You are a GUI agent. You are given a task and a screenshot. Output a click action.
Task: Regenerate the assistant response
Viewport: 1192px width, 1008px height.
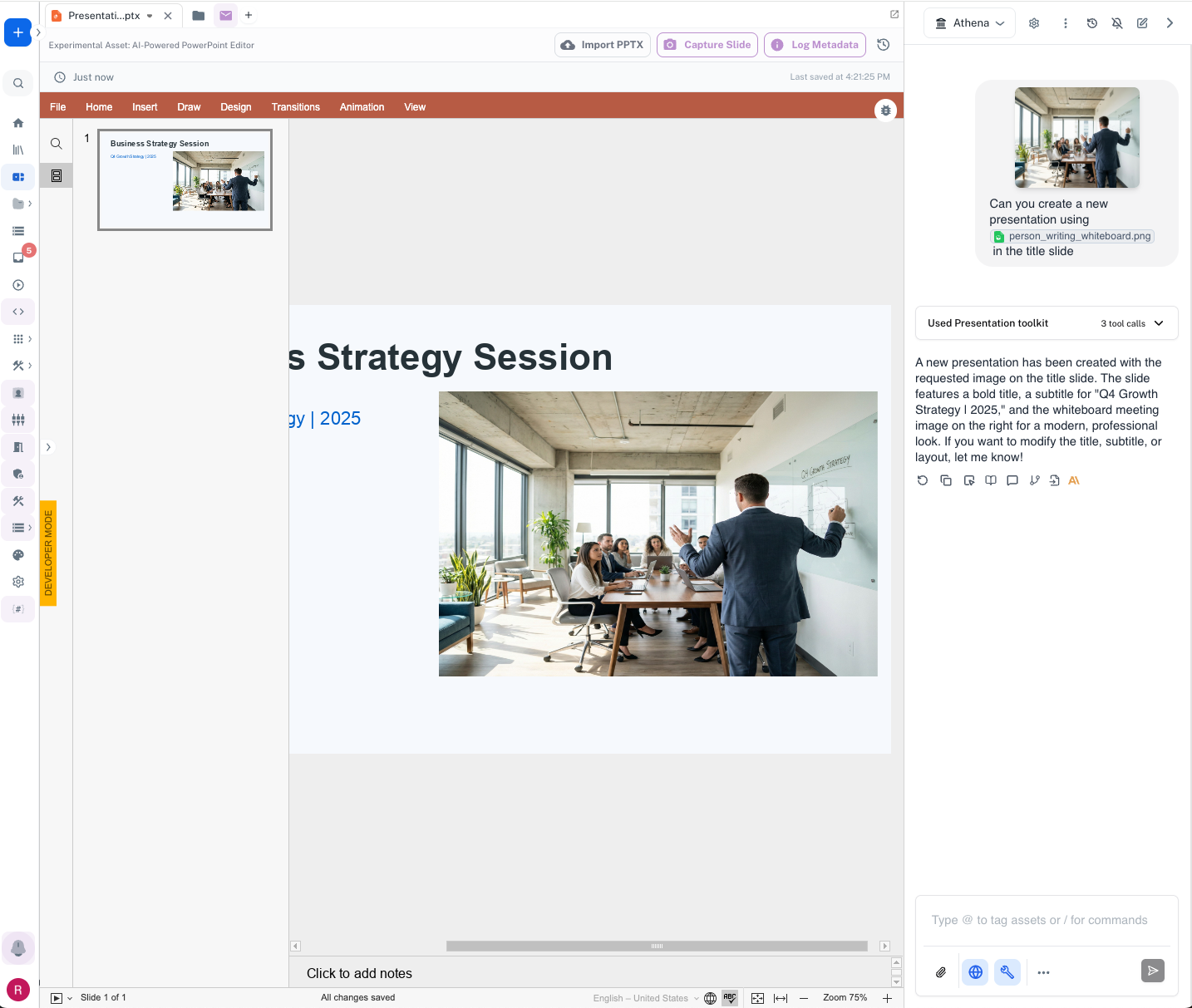coord(923,480)
